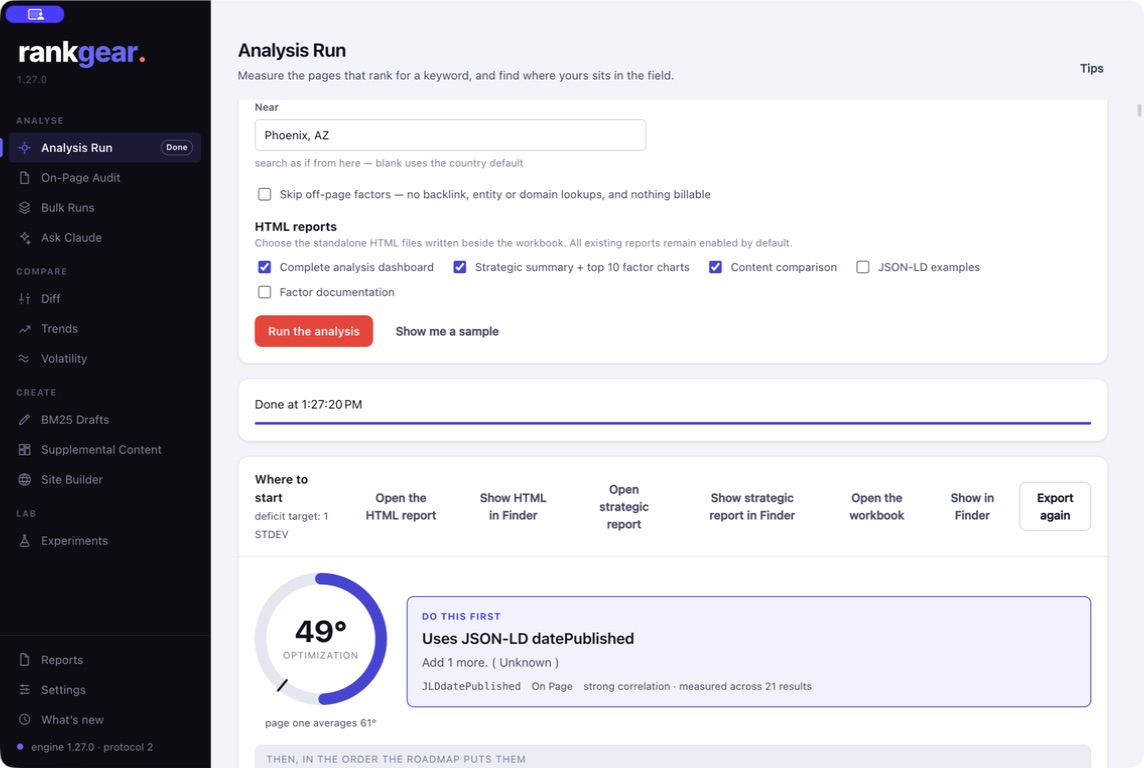
Task: Uncheck Complete analysis dashboard
Action: point(264,267)
